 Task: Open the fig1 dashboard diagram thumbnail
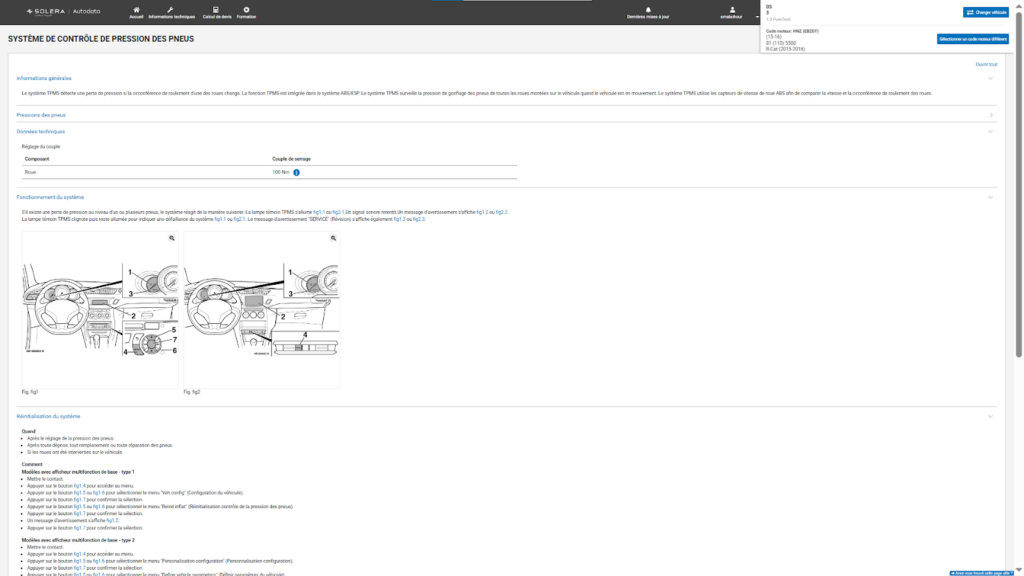coord(100,309)
